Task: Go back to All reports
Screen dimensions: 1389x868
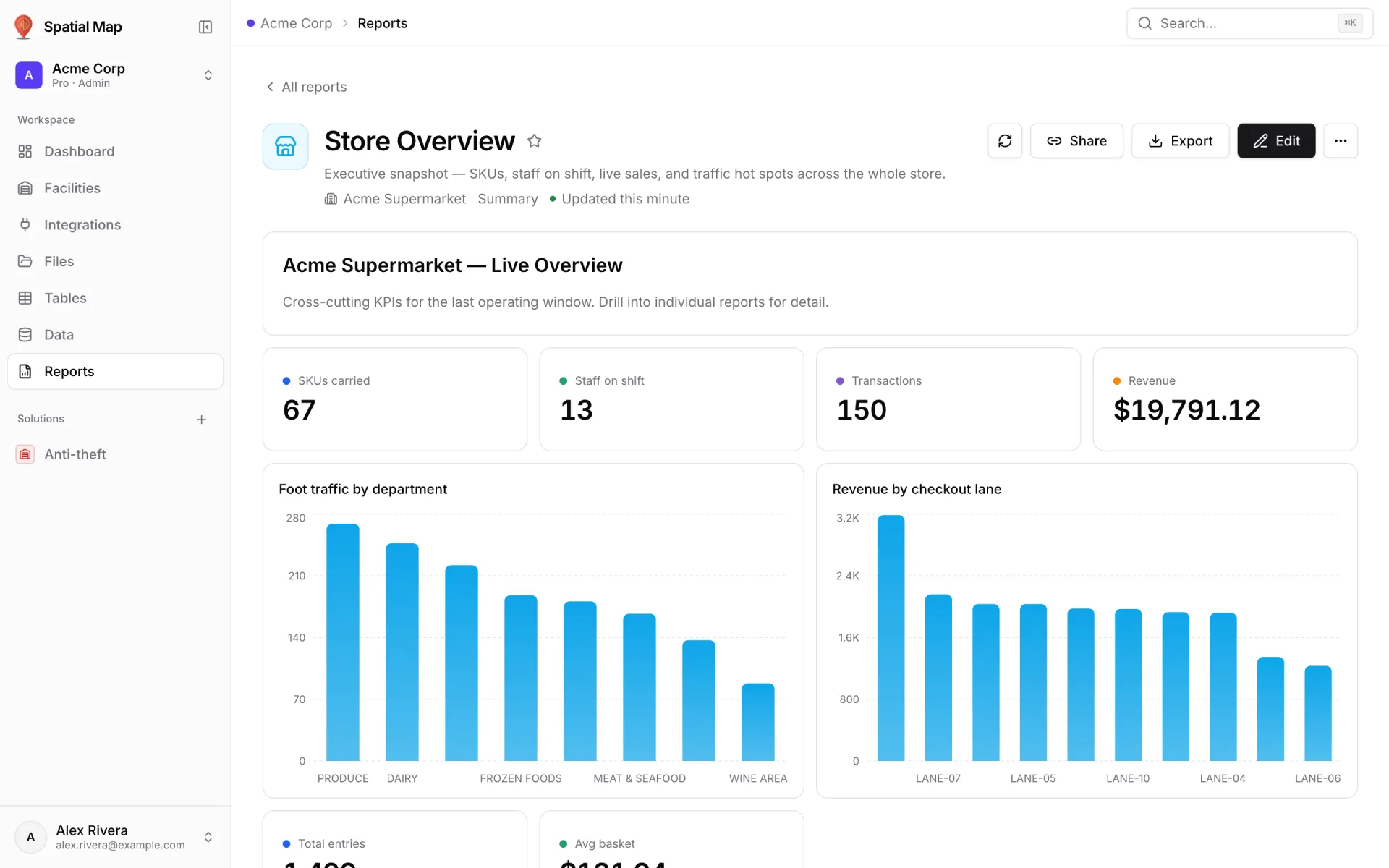Action: click(x=307, y=87)
